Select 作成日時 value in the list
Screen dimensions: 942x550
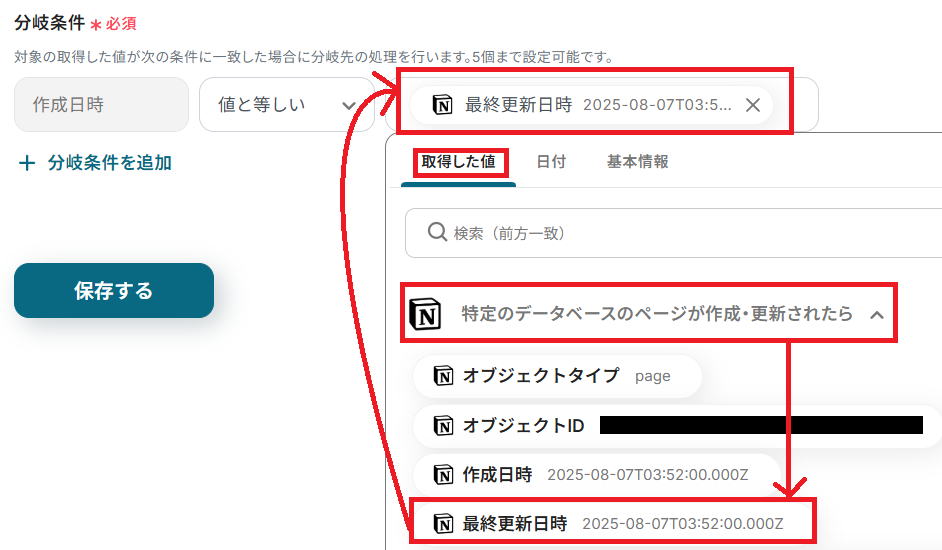pos(597,475)
